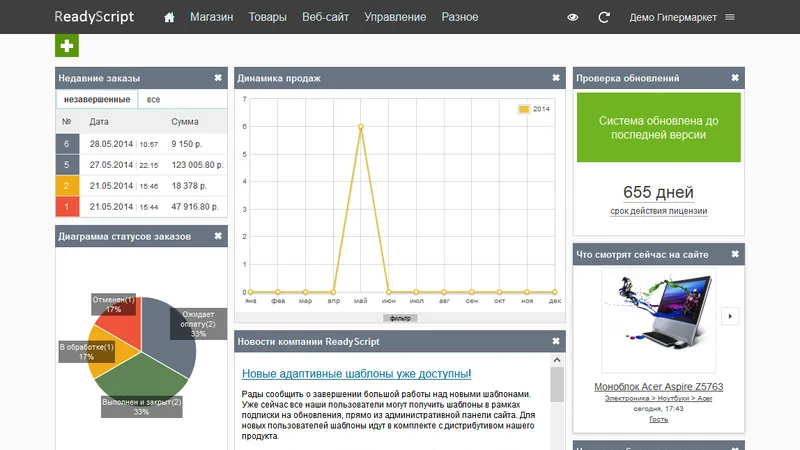
Task: Close the Проверка обновлений widget
Action: (x=735, y=78)
